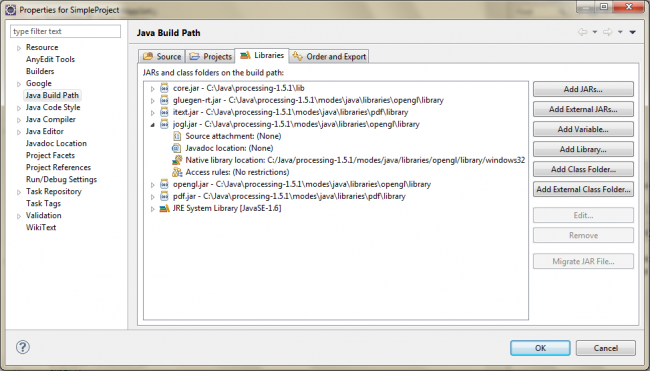Click the Source attachment icon
Screen dimensions: 650x371
[x=177, y=136]
